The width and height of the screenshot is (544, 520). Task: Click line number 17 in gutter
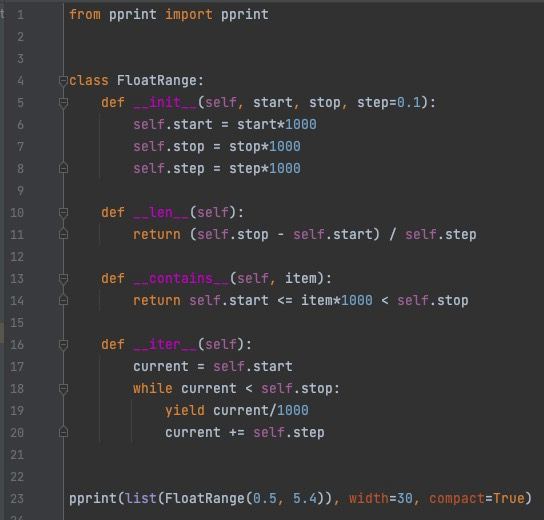point(17,367)
